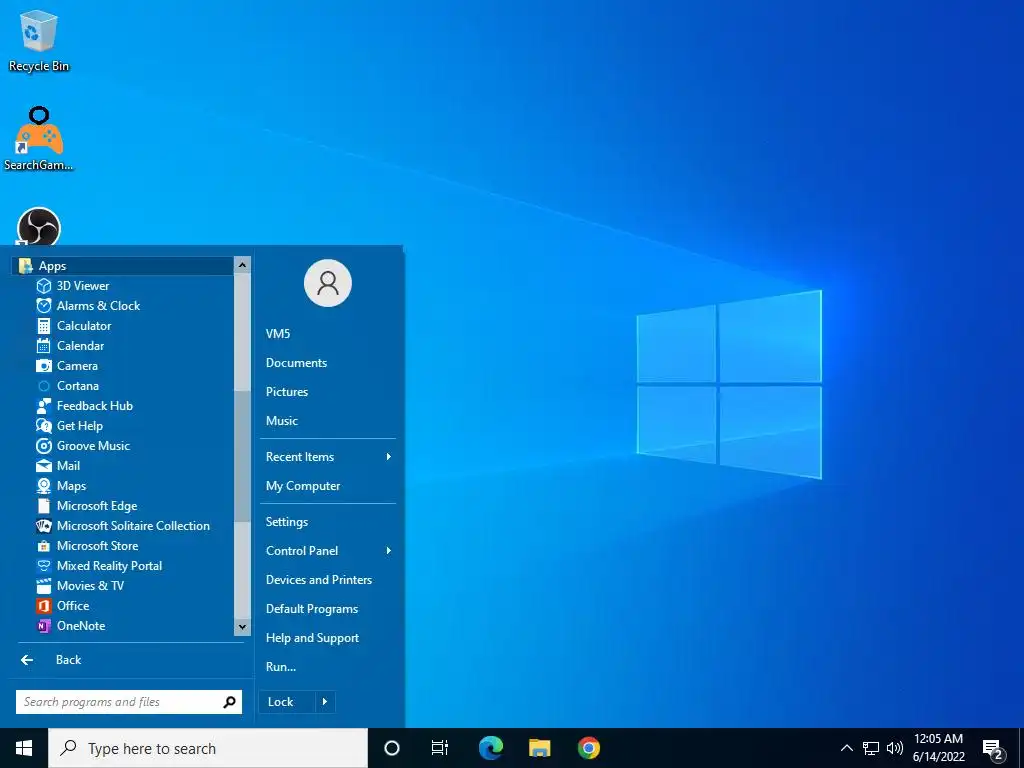Select the Recycle Bin desktop icon
The width and height of the screenshot is (1024, 768).
[x=39, y=41]
